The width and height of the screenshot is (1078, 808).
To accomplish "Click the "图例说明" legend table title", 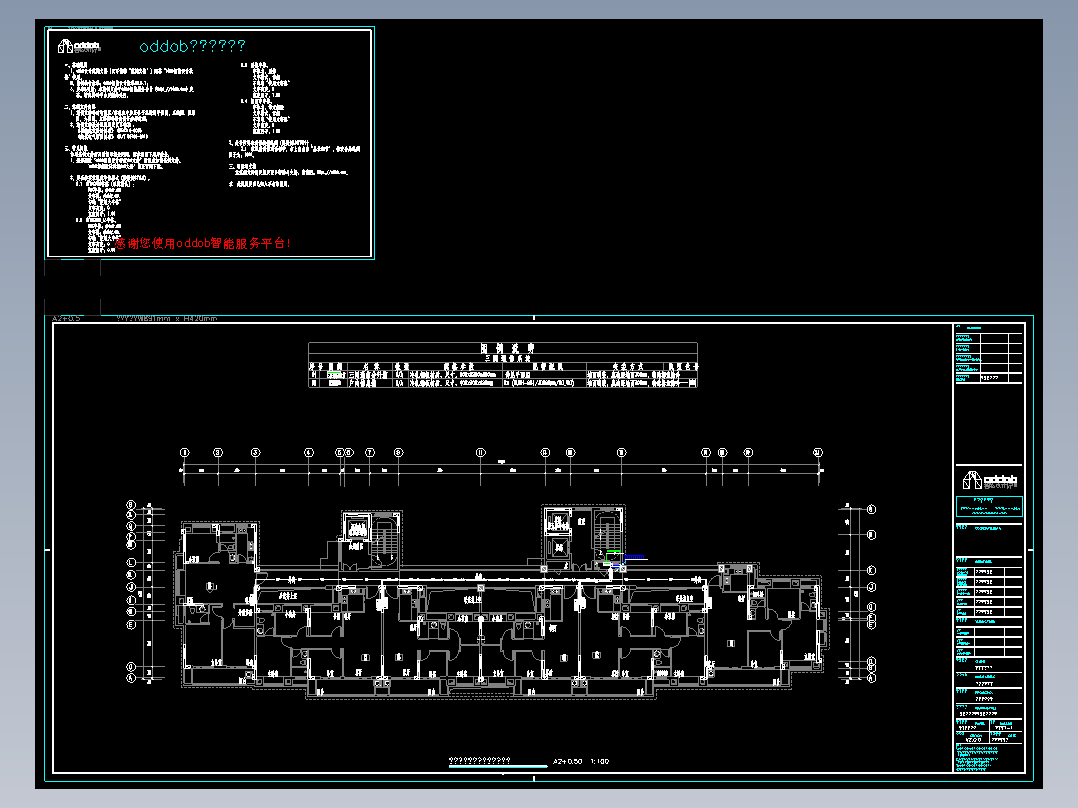I will (507, 348).
